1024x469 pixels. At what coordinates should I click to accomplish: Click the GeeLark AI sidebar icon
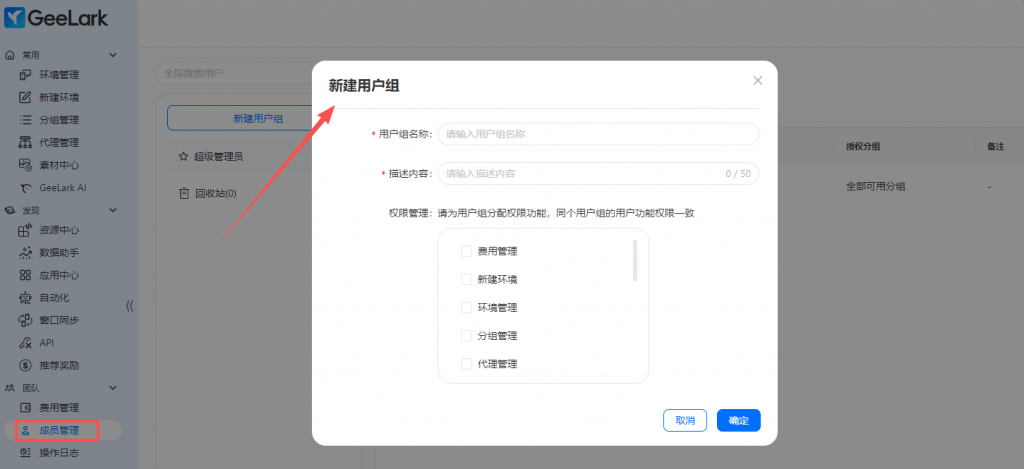(26, 188)
